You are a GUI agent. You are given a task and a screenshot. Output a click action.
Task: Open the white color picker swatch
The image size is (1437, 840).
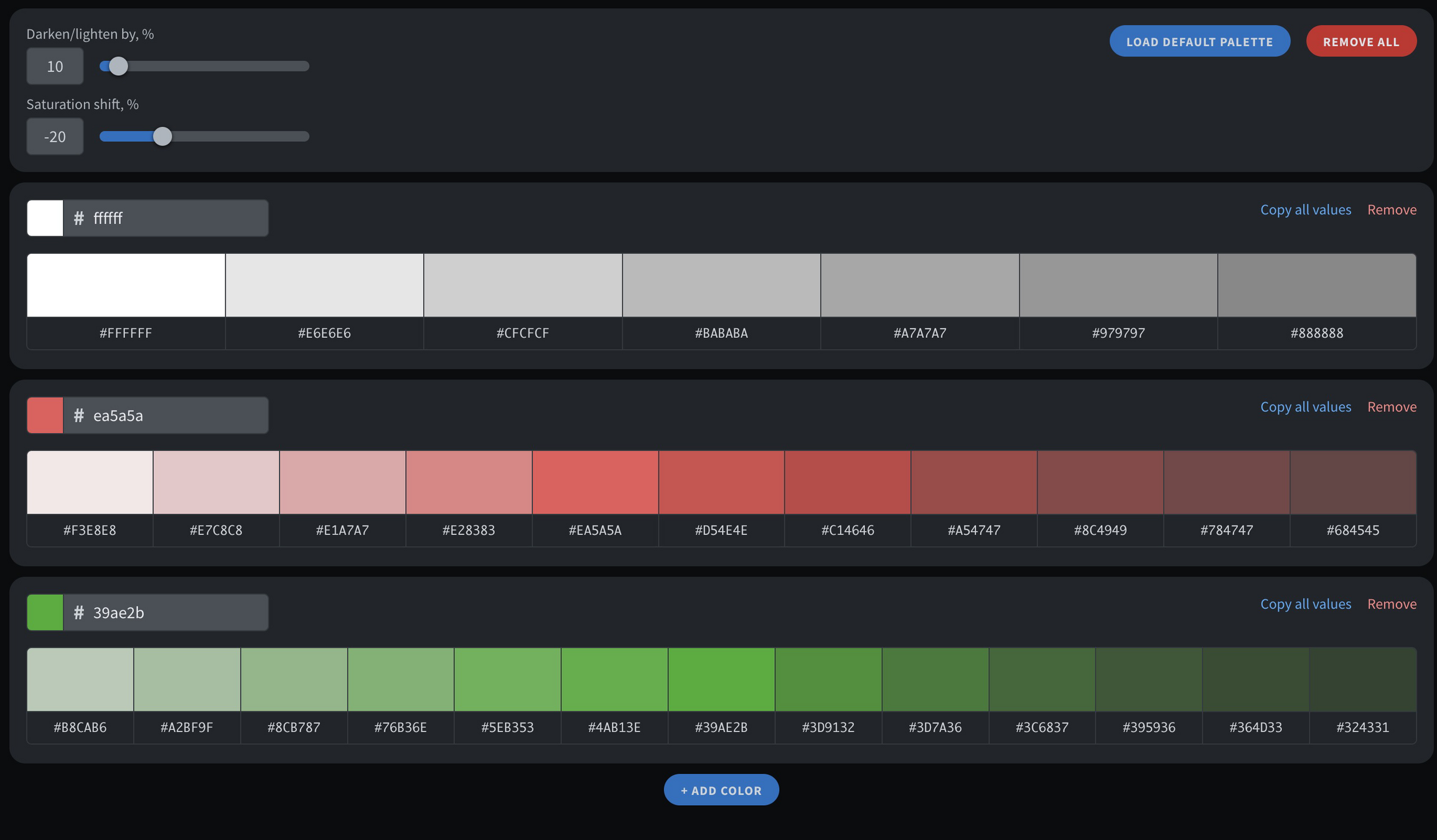[45, 218]
